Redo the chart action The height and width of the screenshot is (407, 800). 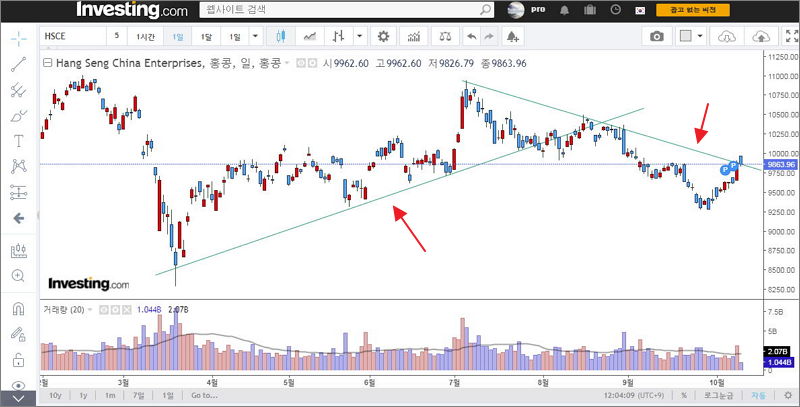tap(488, 36)
